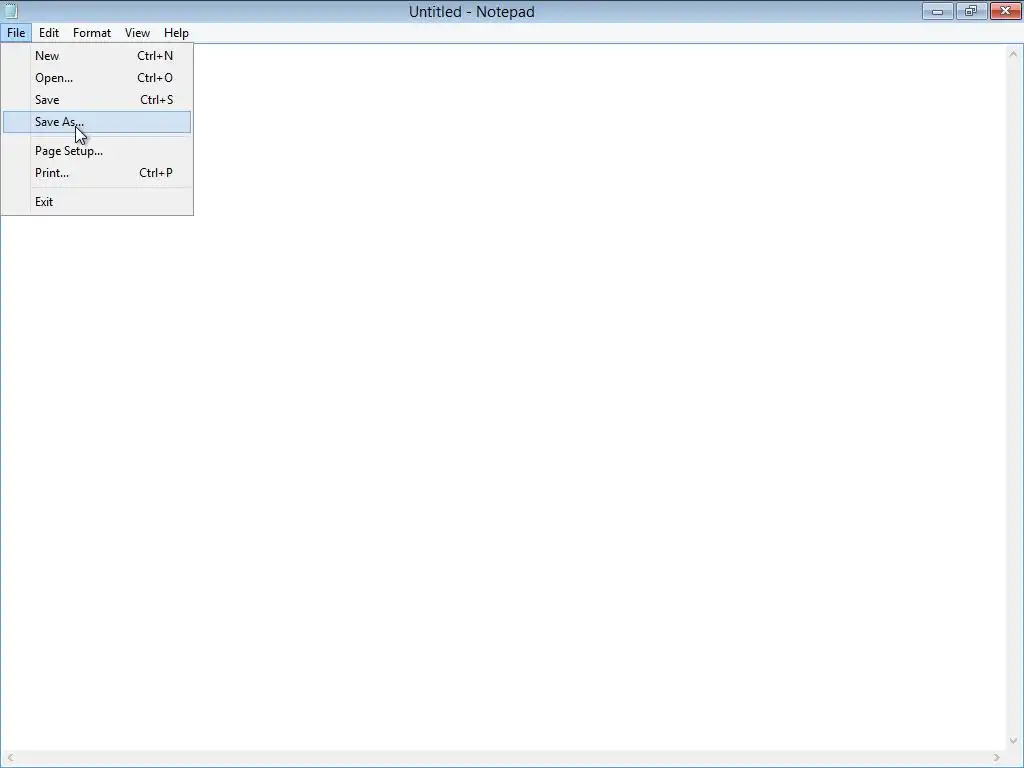The height and width of the screenshot is (768, 1024).
Task: Choose Exit in the File menu
Action: click(97, 202)
